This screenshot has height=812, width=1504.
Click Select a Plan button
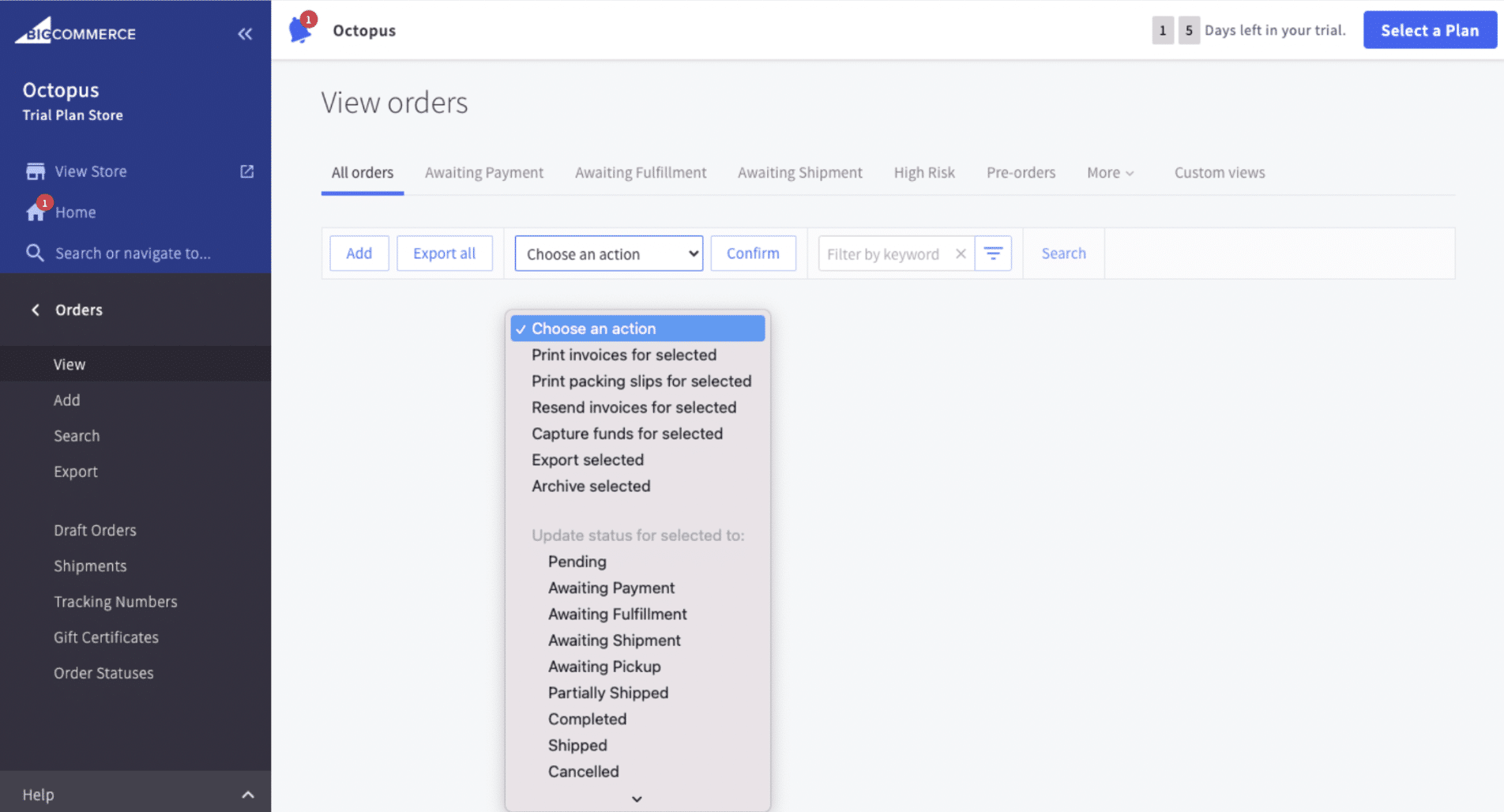(x=1430, y=30)
